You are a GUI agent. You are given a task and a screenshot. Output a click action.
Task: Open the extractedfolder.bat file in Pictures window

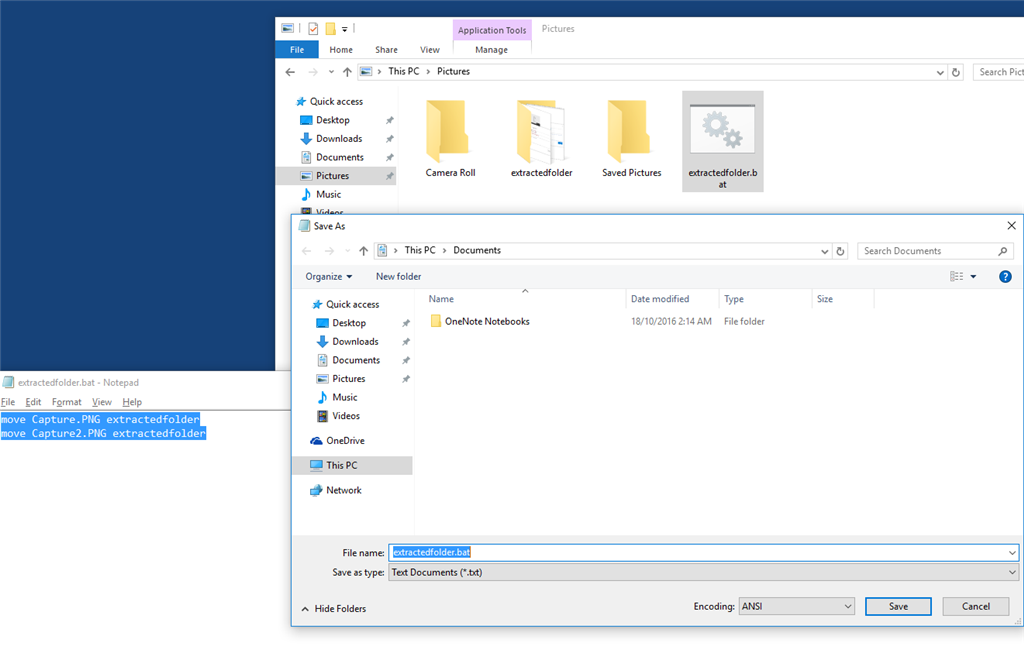click(x=722, y=142)
